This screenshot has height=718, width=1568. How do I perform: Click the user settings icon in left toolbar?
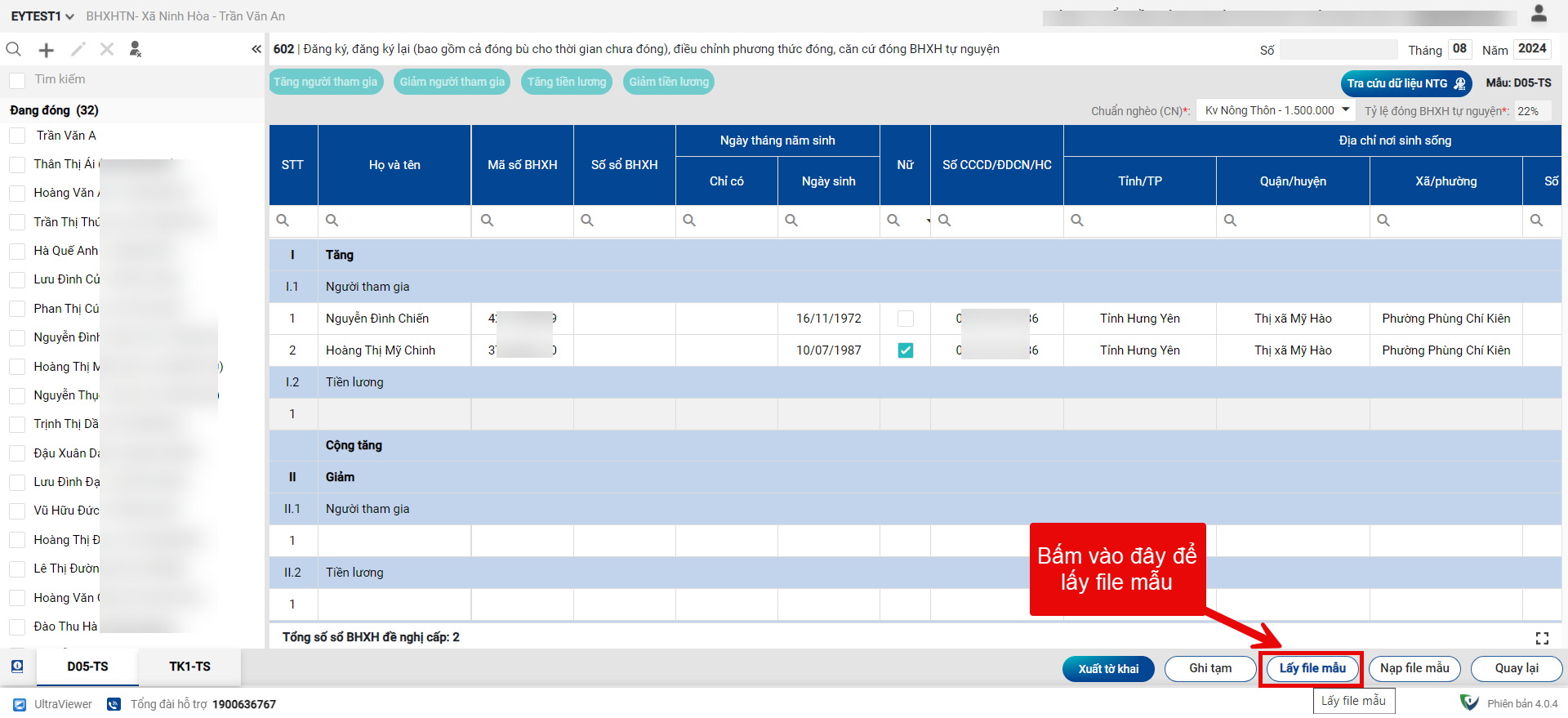coord(136,50)
